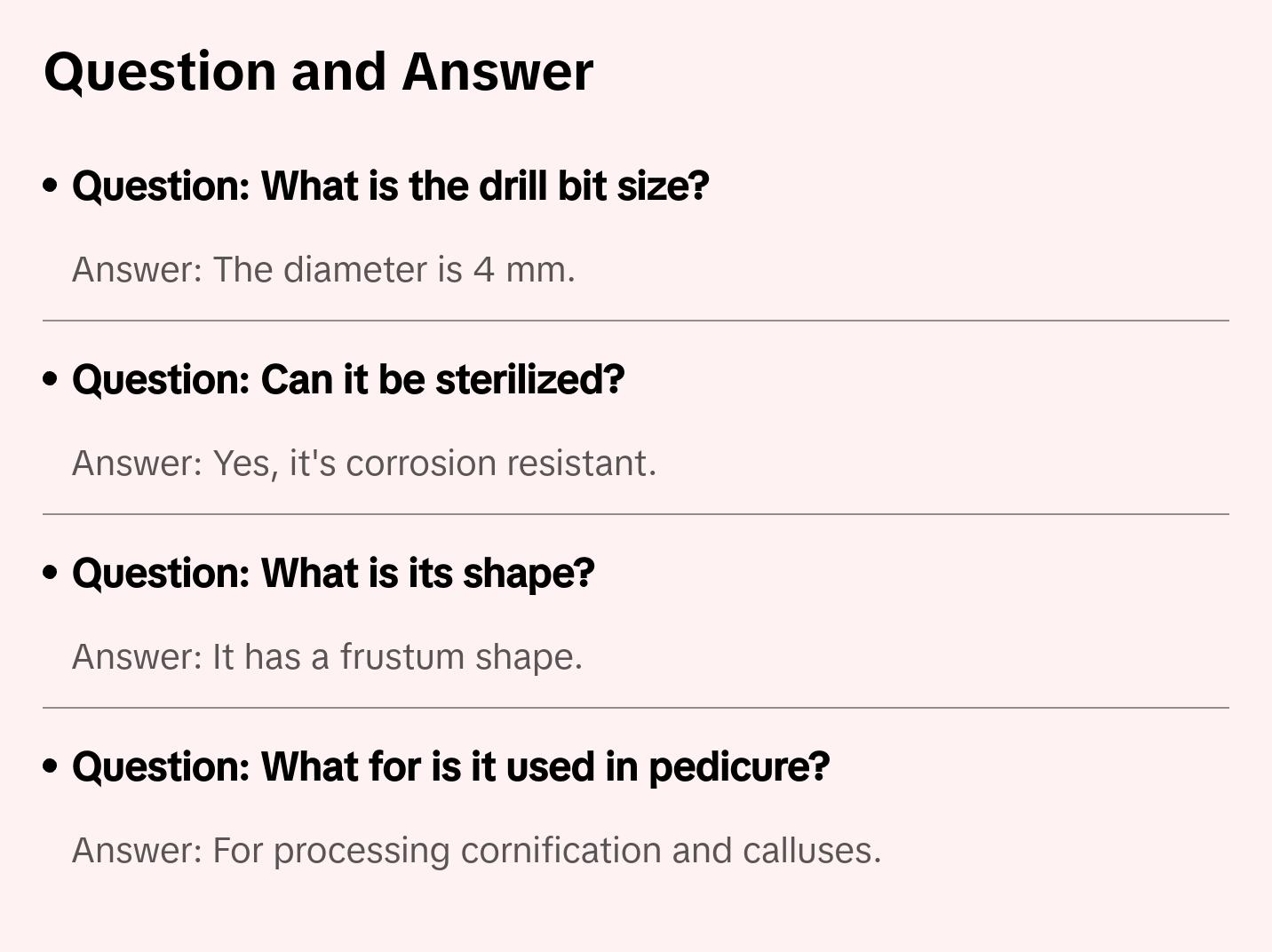Click the divider below corrosion resistant answer
Screen dimensions: 1272x952
click(636, 514)
